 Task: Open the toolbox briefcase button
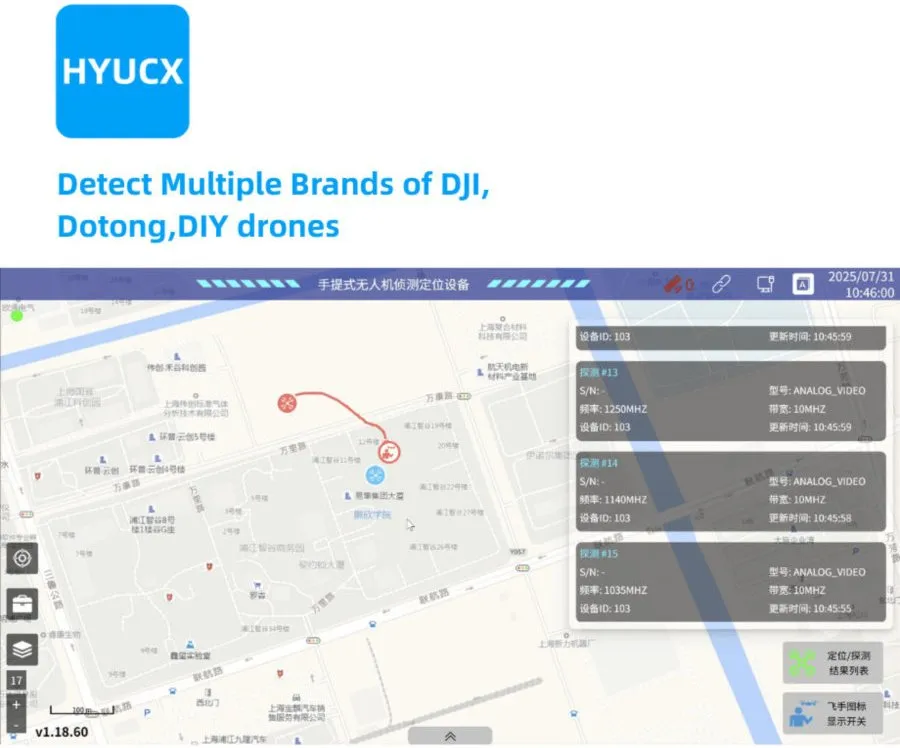(22, 604)
